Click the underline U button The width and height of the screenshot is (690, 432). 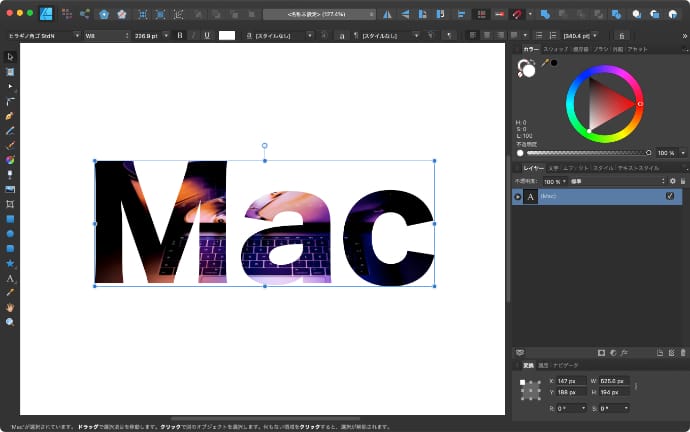(206, 35)
